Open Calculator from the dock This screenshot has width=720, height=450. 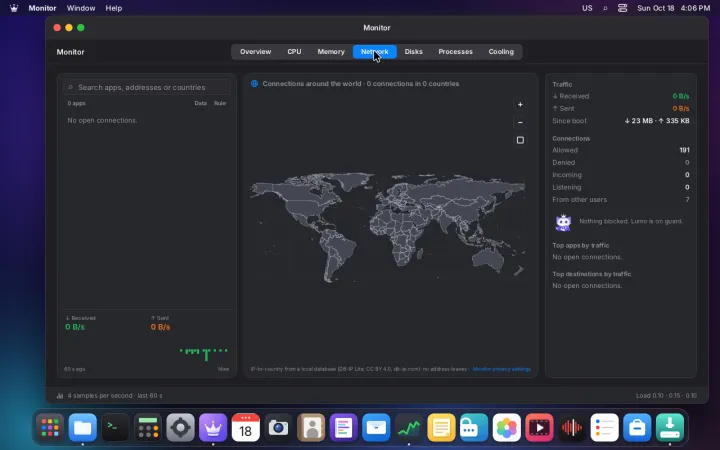tap(148, 428)
